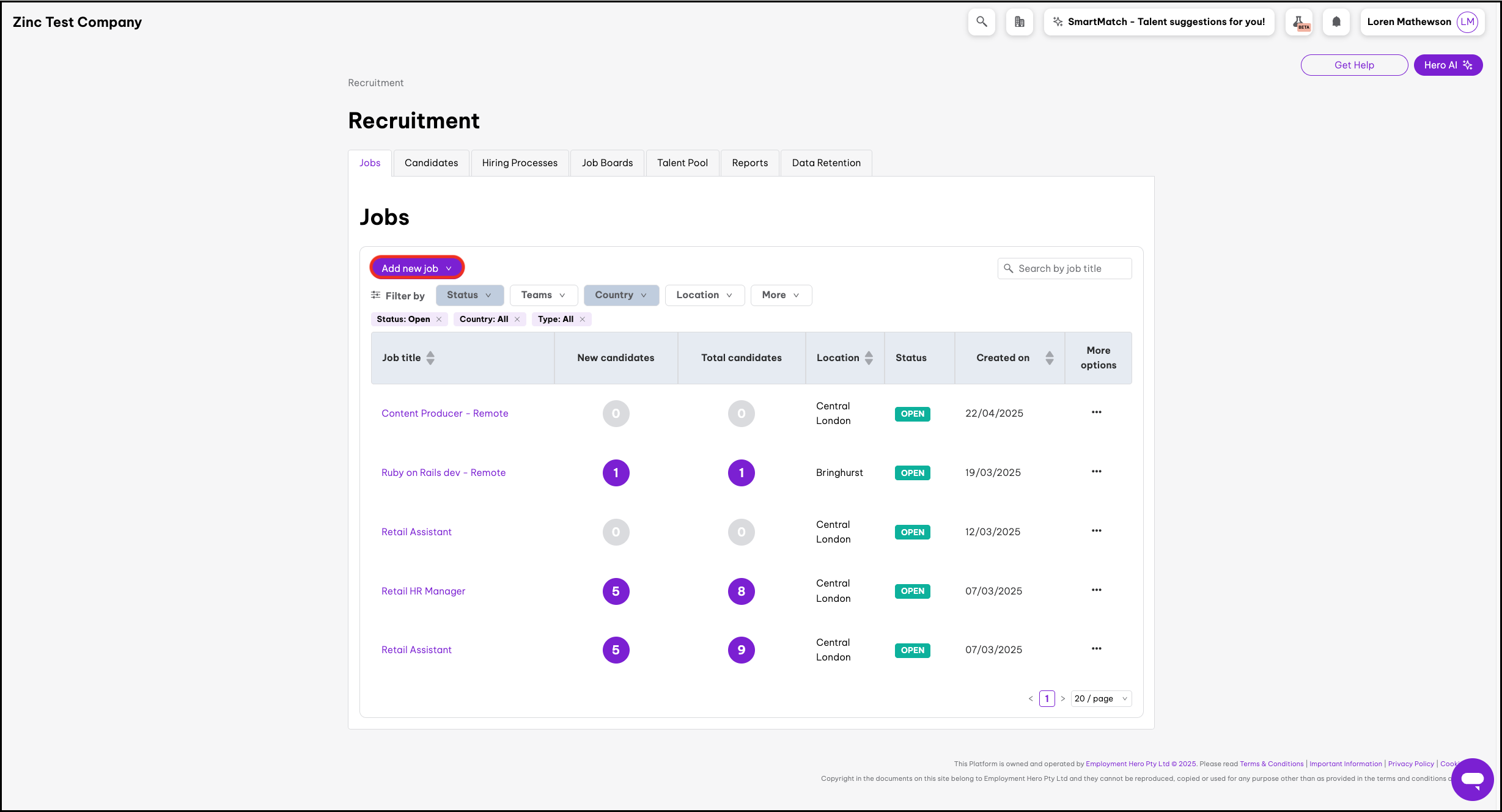Switch to the Candidates tab
The image size is (1502, 812).
point(431,163)
